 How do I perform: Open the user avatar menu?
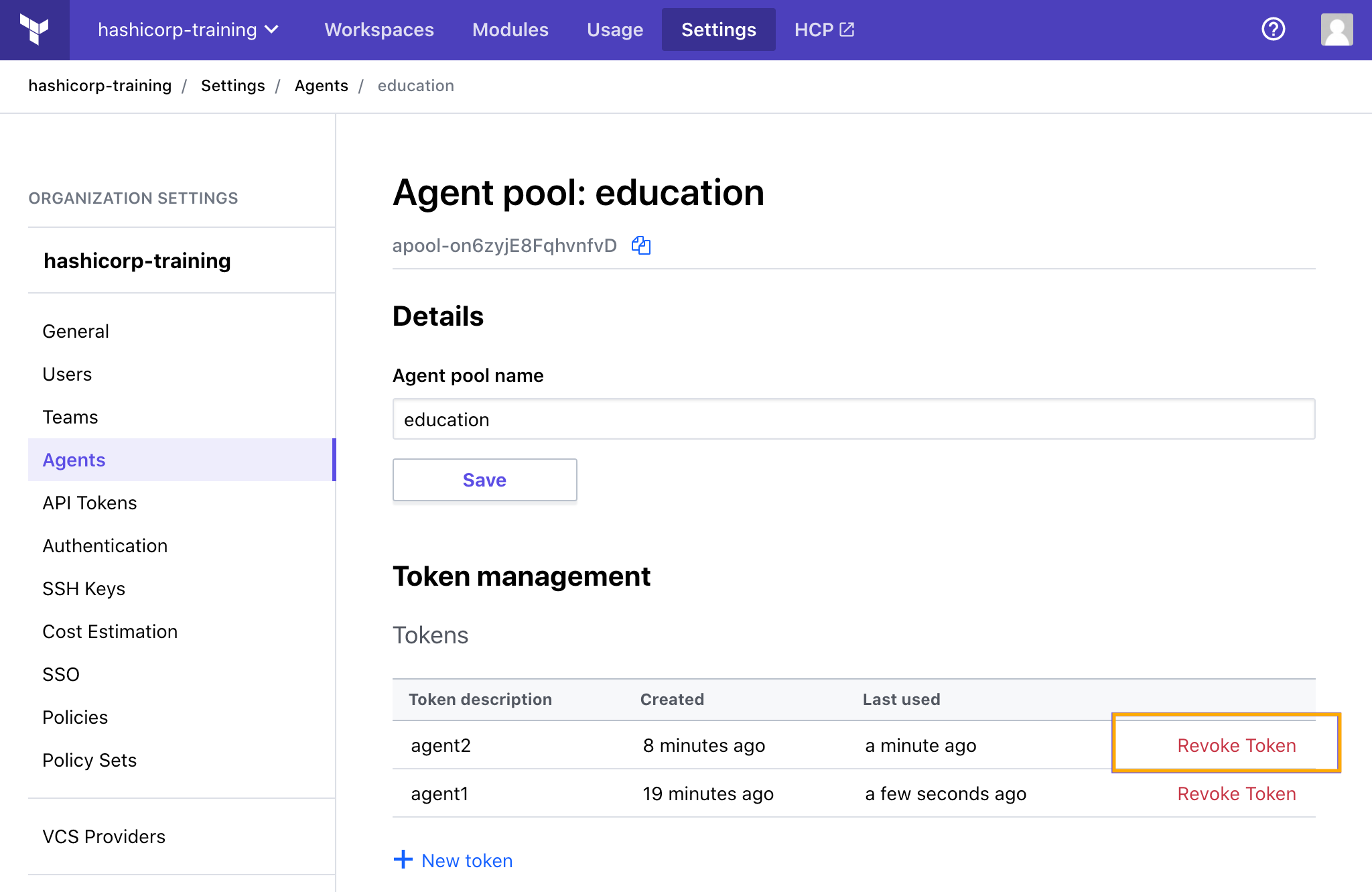pos(1336,29)
